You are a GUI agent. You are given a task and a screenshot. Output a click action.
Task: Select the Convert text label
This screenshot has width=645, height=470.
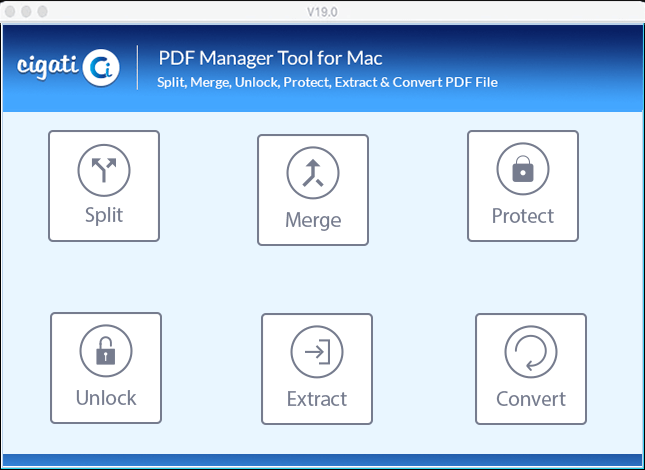pos(531,399)
